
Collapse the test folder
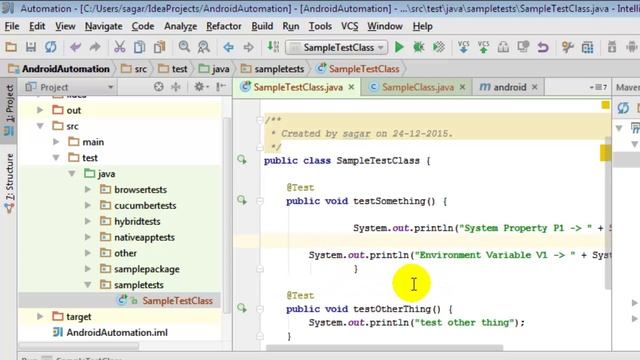click(56, 158)
